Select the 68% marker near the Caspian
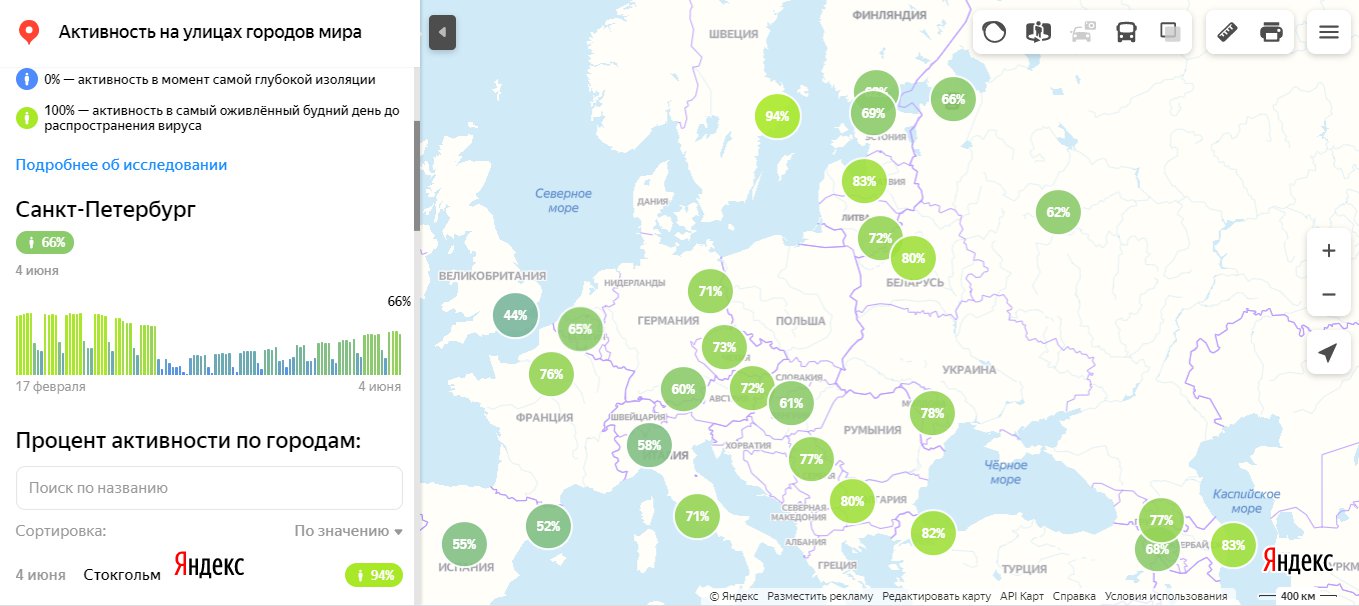The height and width of the screenshot is (606, 1359). [1156, 550]
